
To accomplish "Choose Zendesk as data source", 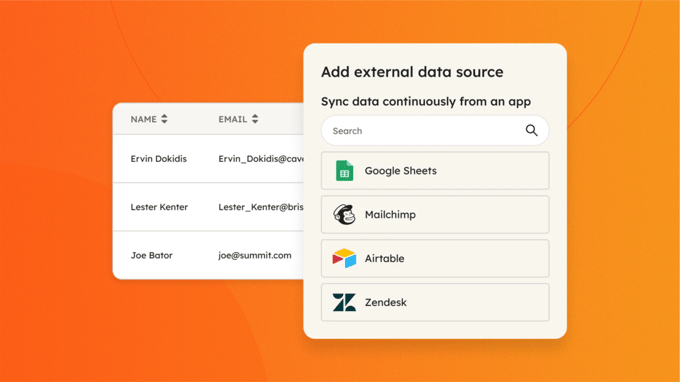I will point(435,302).
